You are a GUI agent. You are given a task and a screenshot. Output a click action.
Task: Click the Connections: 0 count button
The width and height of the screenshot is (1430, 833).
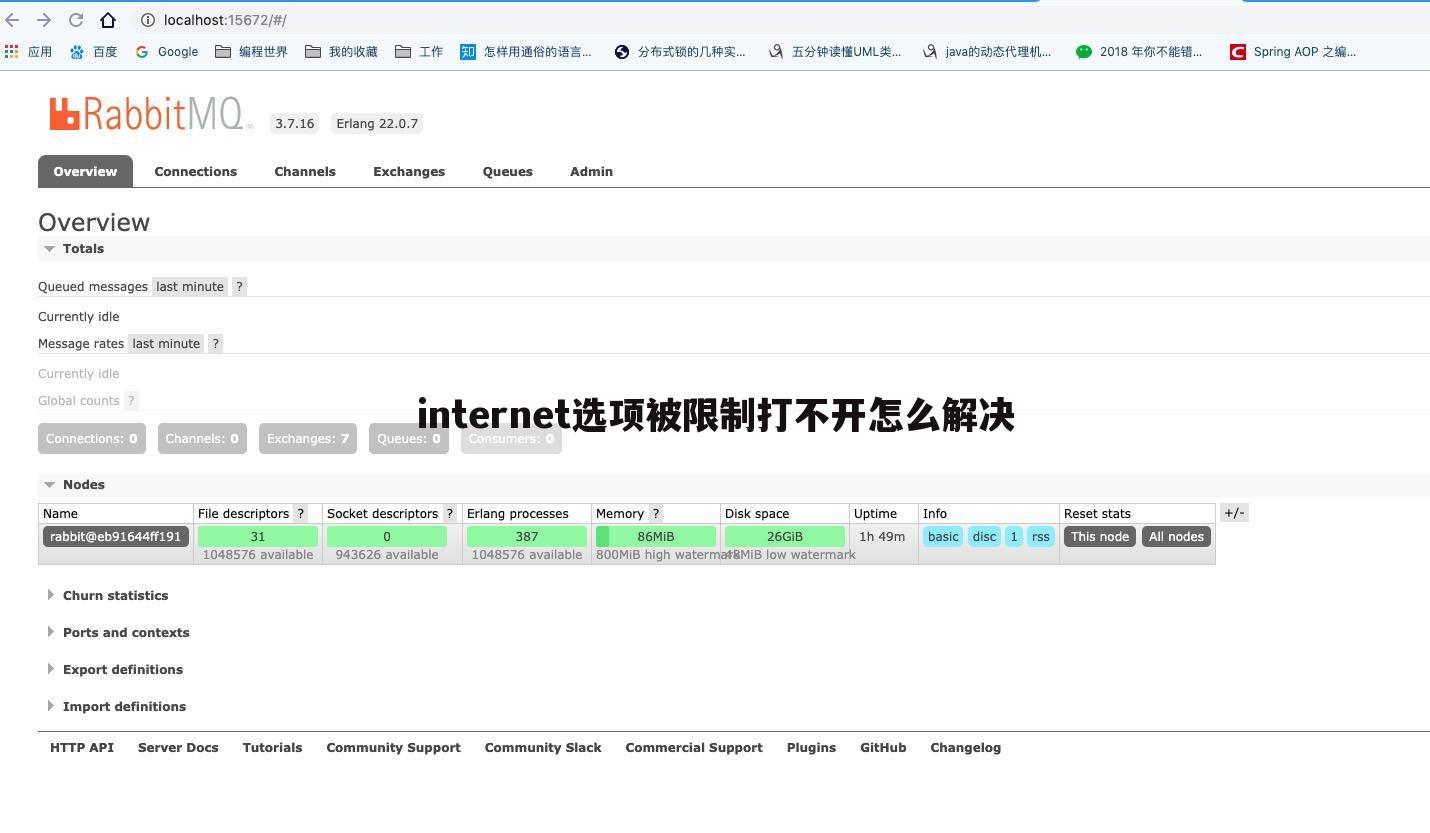pos(92,439)
